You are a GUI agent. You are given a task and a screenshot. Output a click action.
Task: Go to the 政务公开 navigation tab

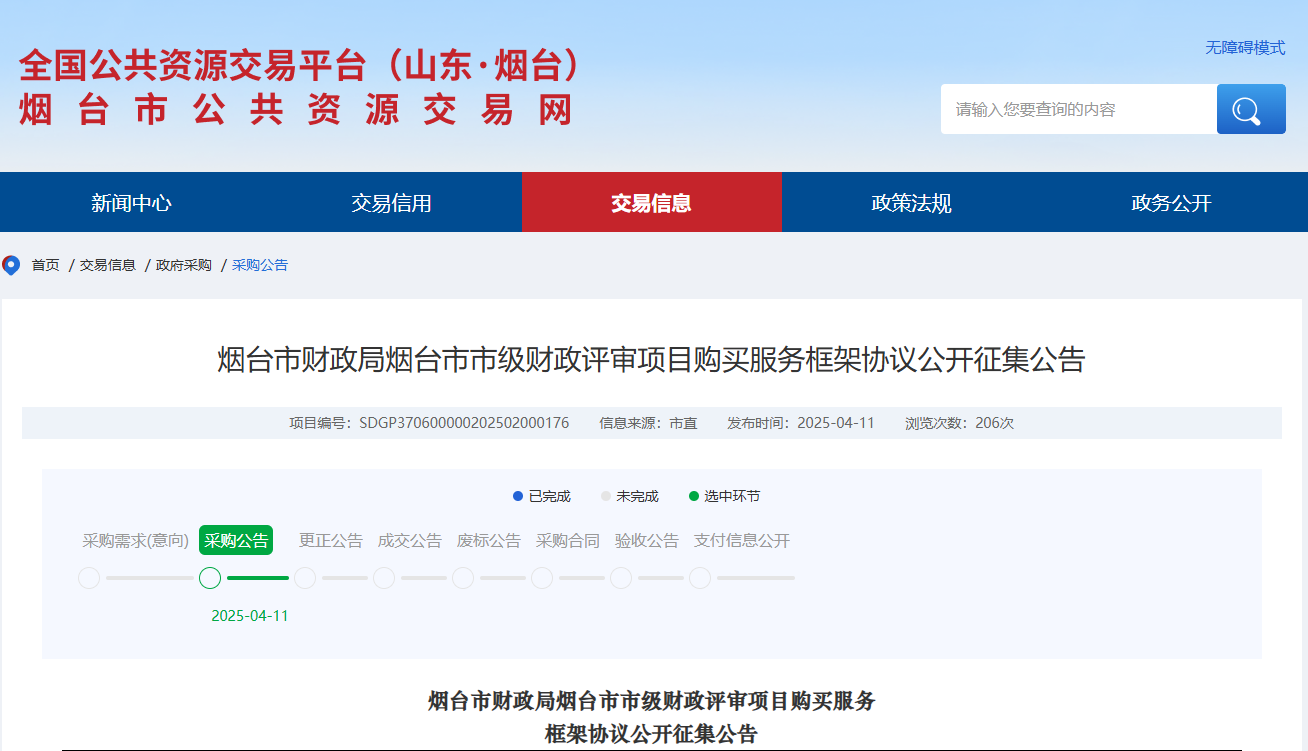click(1171, 203)
